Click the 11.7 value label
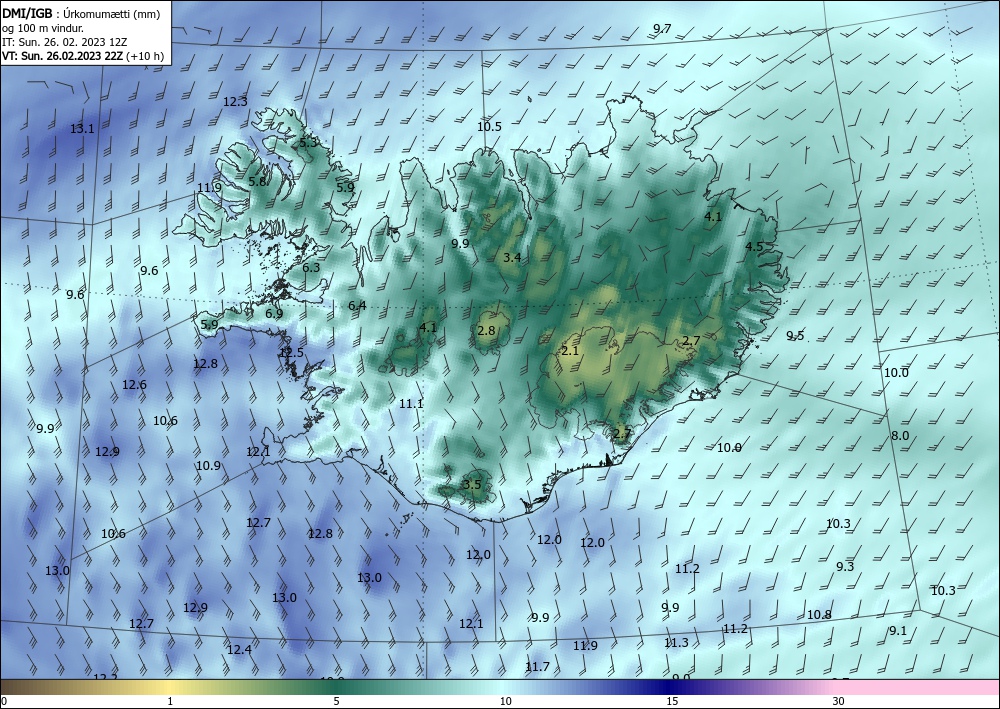This screenshot has height=709, width=1000. tap(537, 667)
